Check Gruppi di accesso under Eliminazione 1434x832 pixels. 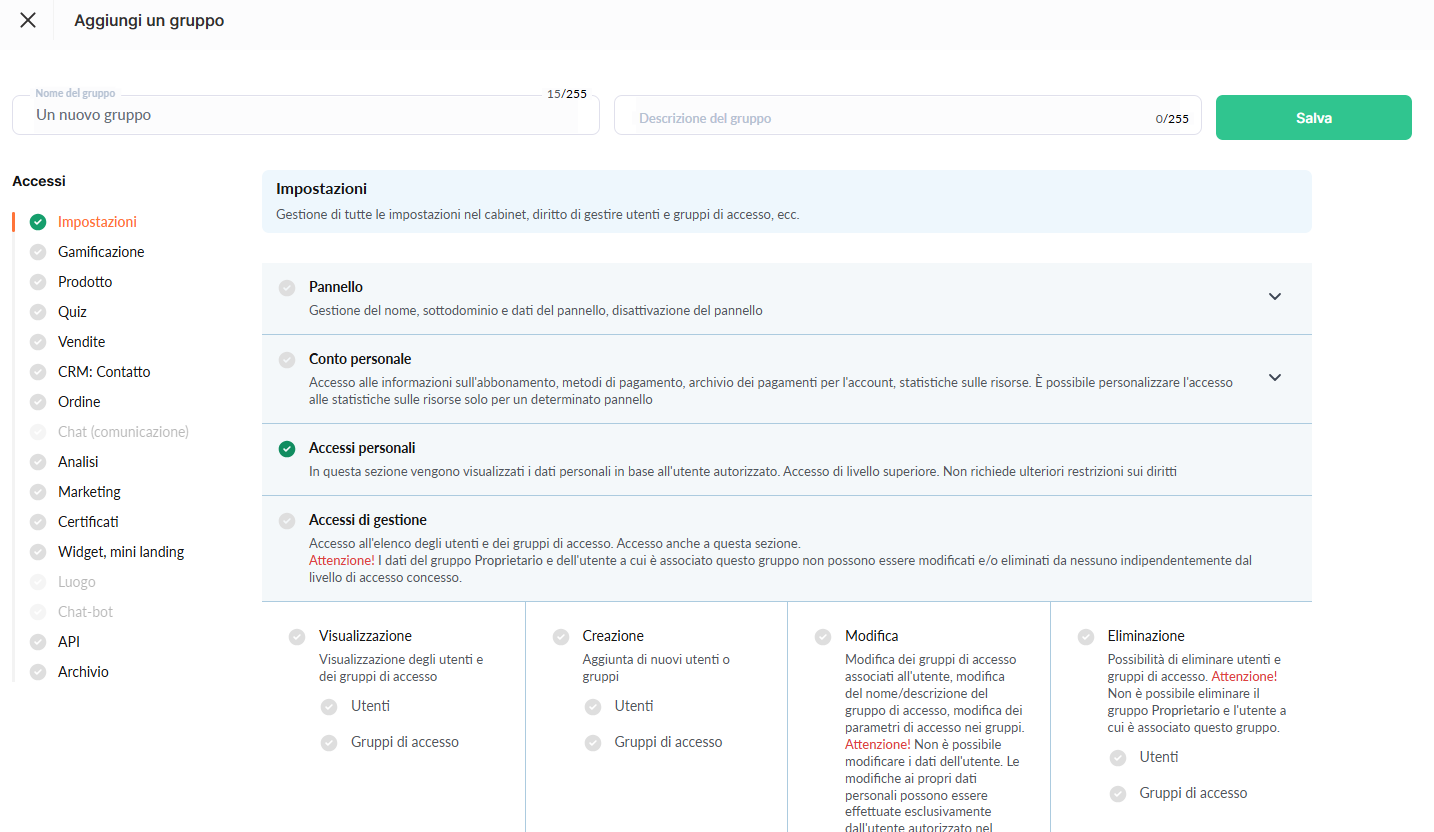pos(1118,794)
